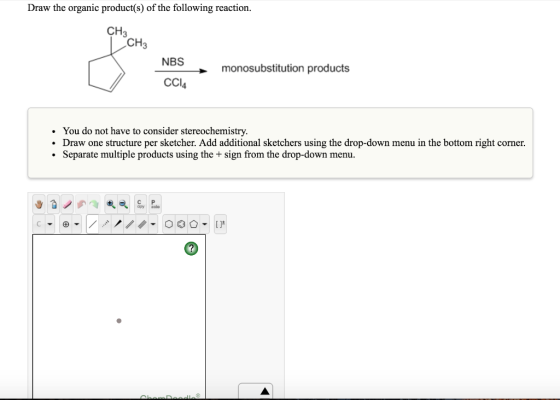This screenshot has width=560, height=400.
Task: Click the Copy button in sketcher toolbar
Action: 140,204
